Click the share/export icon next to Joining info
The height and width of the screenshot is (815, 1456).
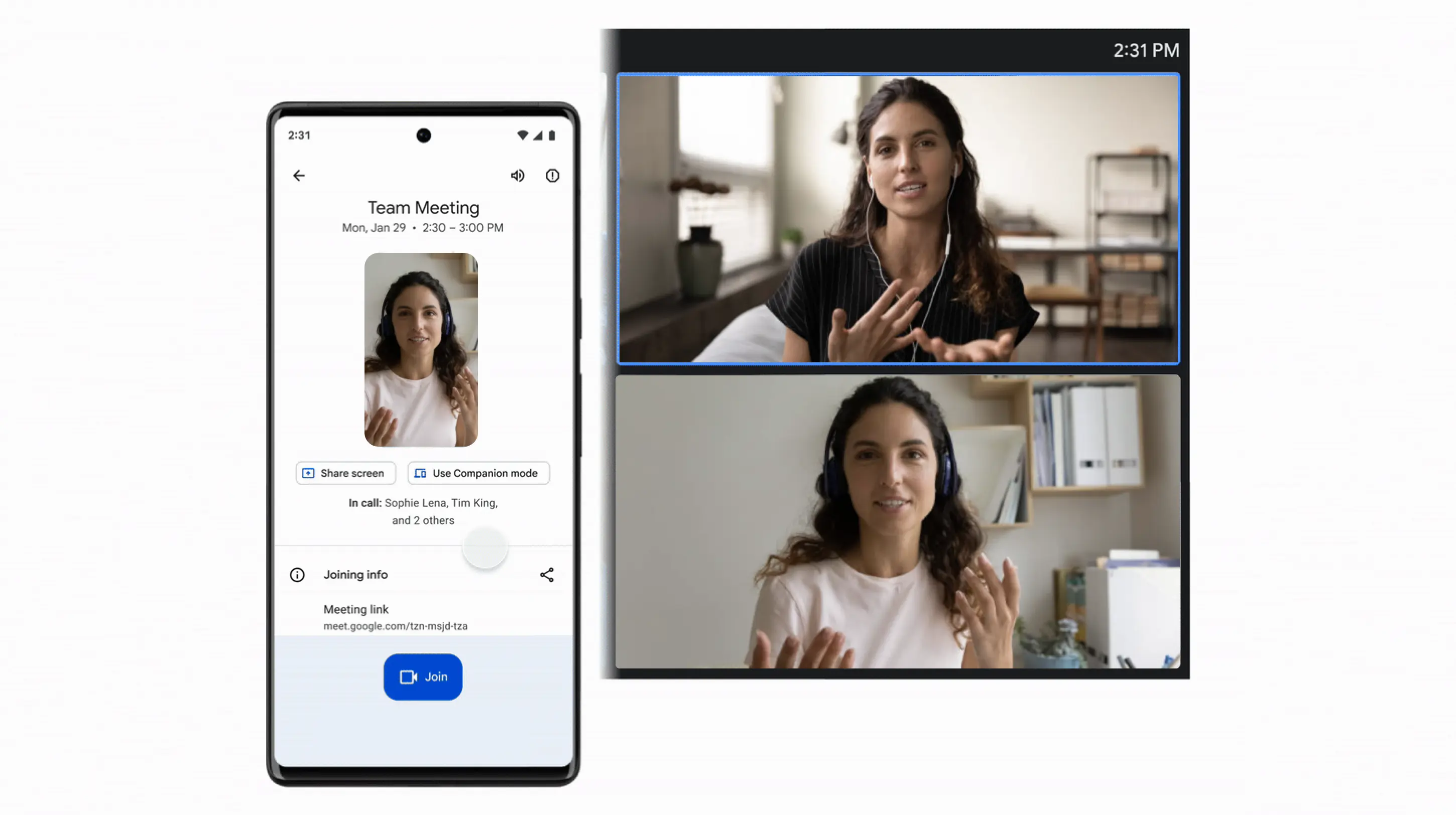(547, 575)
